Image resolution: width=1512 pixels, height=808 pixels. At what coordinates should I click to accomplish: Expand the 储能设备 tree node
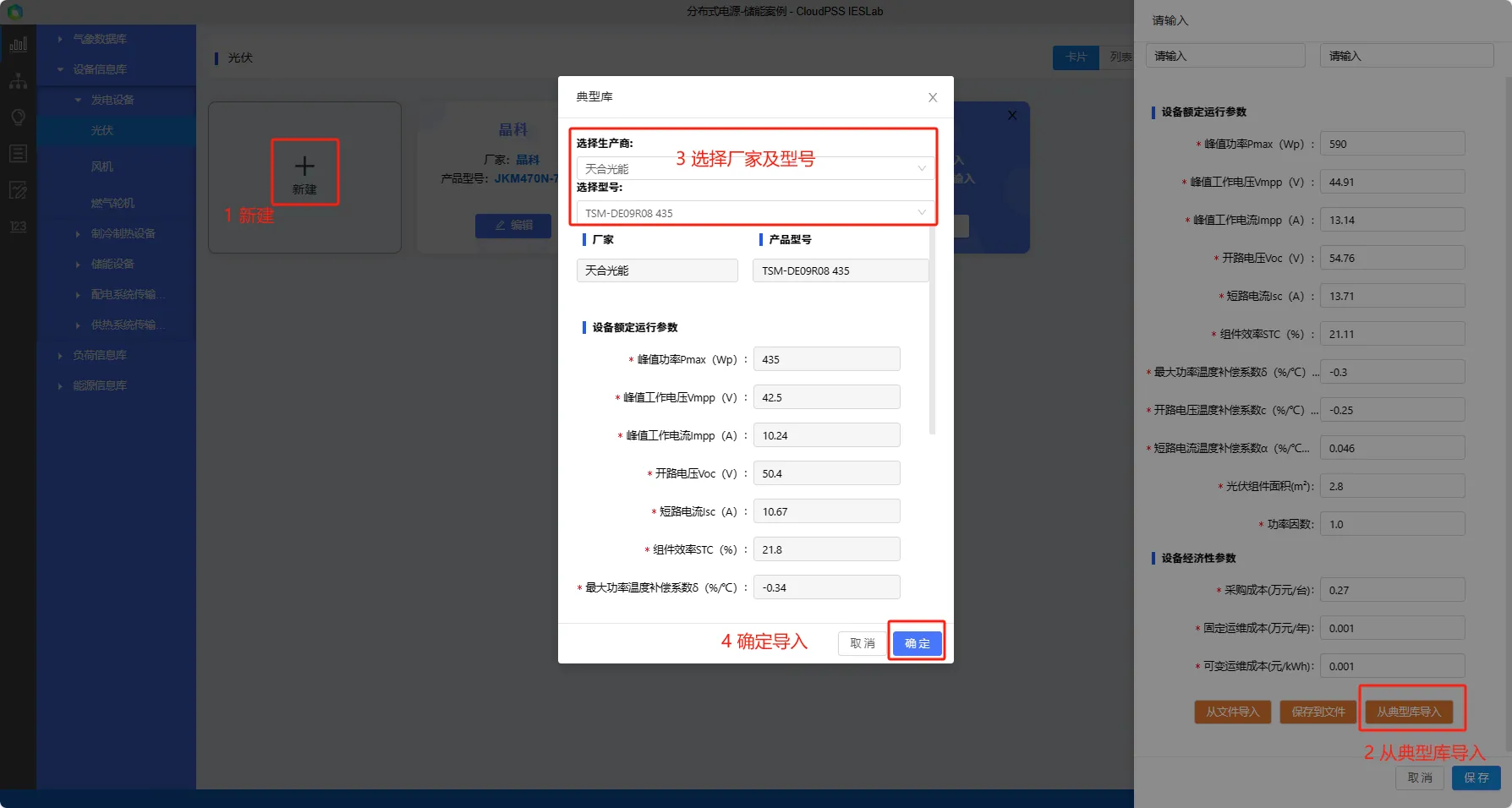78,264
